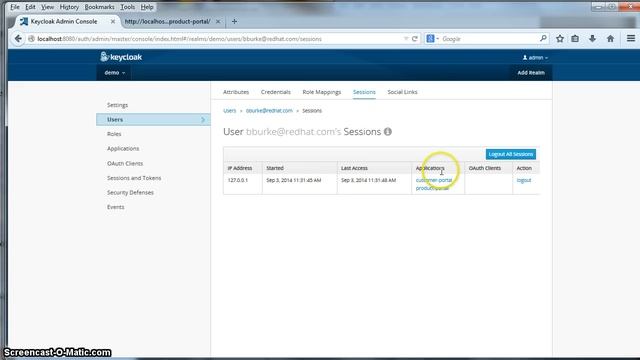Click the 127.0.0.1 IP address cell
The image size is (640, 360).
(238, 180)
